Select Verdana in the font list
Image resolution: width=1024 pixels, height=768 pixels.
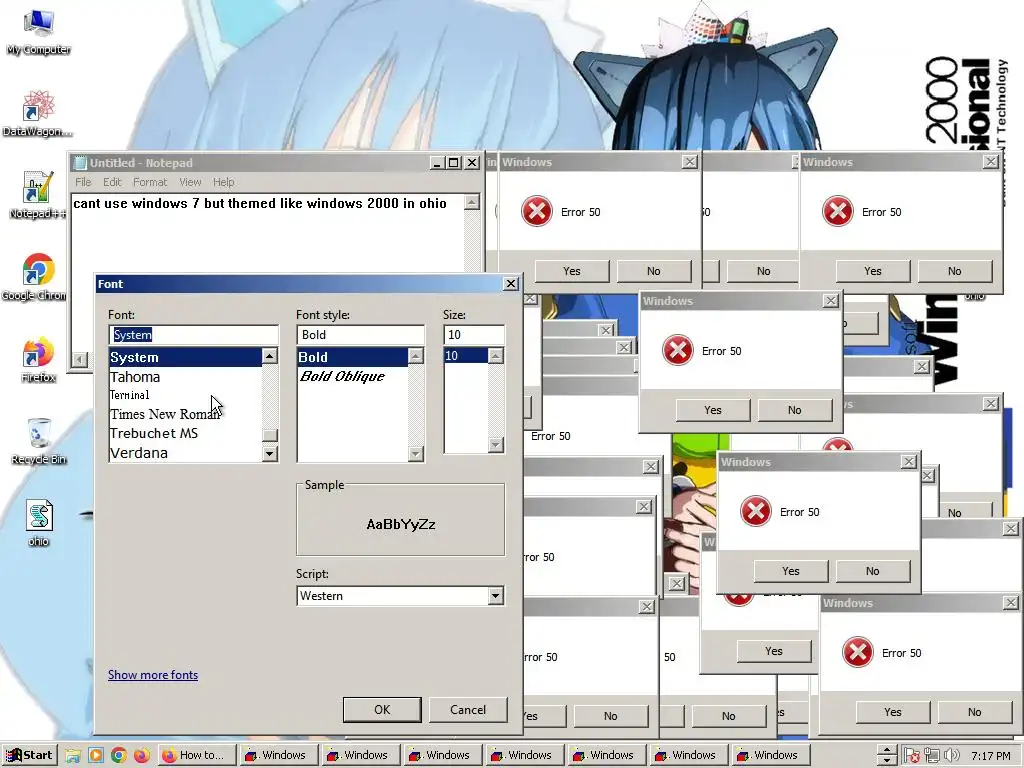coord(185,453)
